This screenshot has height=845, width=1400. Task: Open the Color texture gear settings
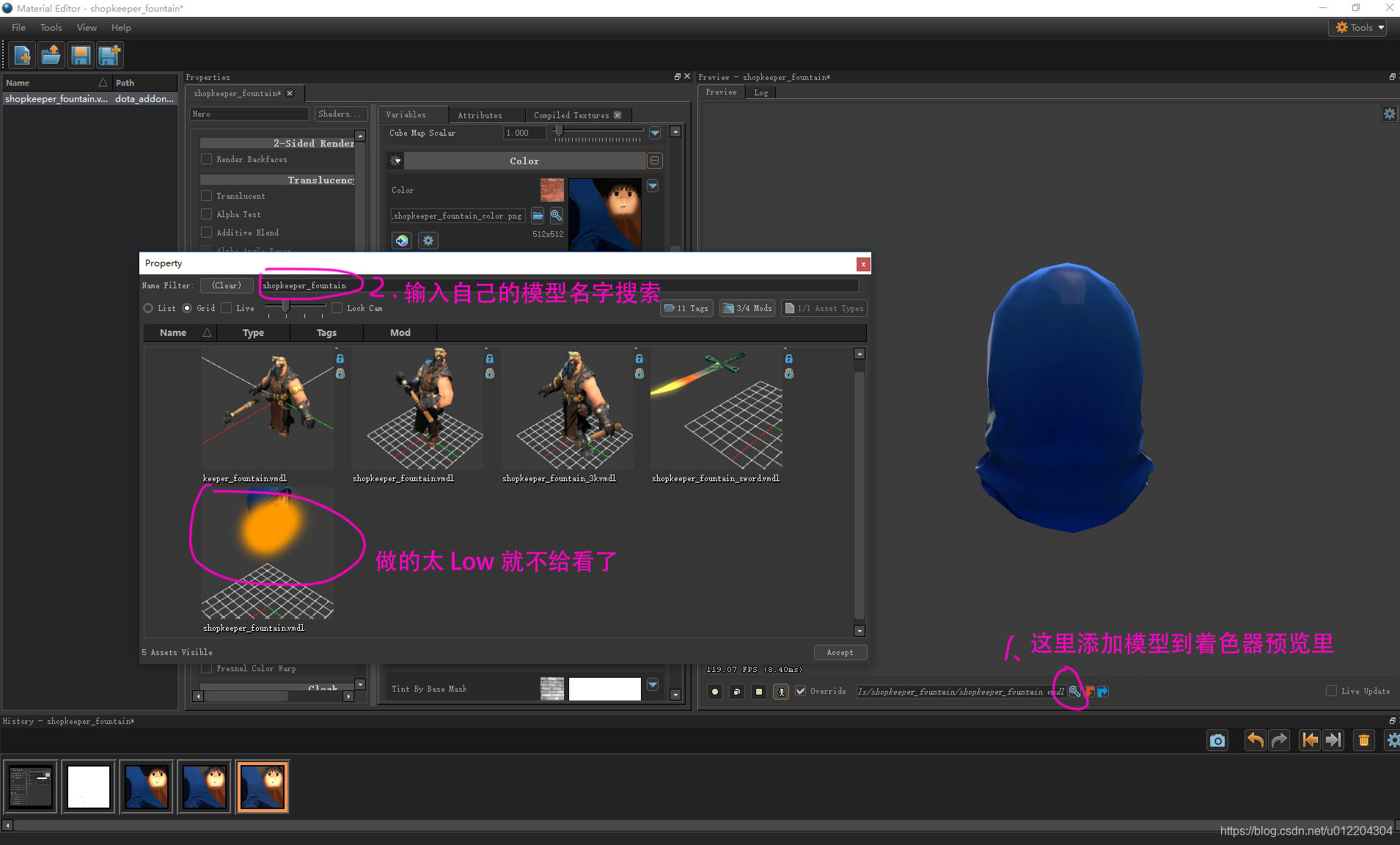pos(428,241)
